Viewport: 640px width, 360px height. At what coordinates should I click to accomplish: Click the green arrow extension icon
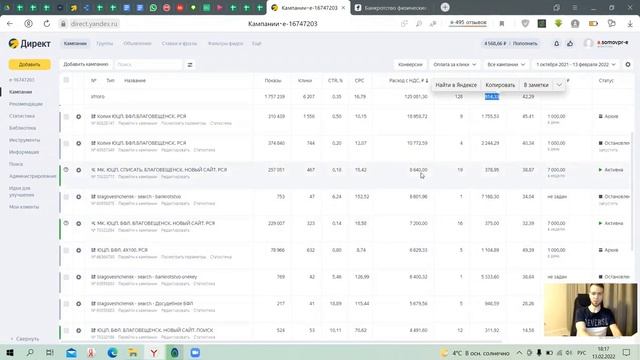[558, 24]
